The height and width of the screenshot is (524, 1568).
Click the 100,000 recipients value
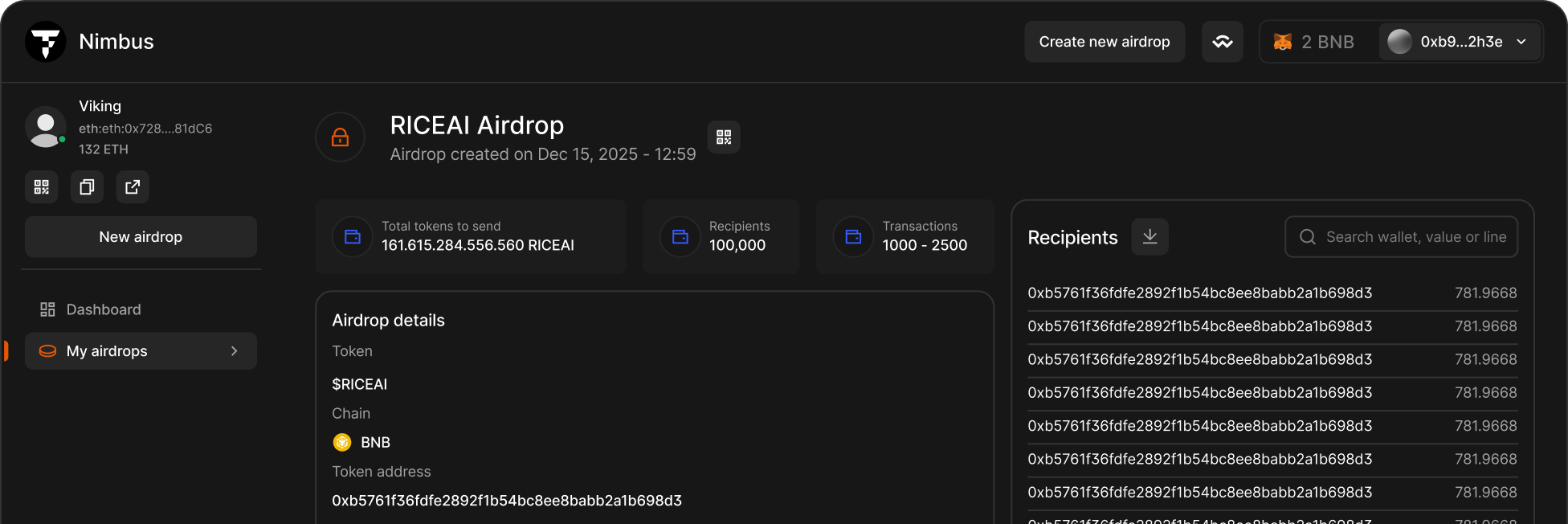737,245
